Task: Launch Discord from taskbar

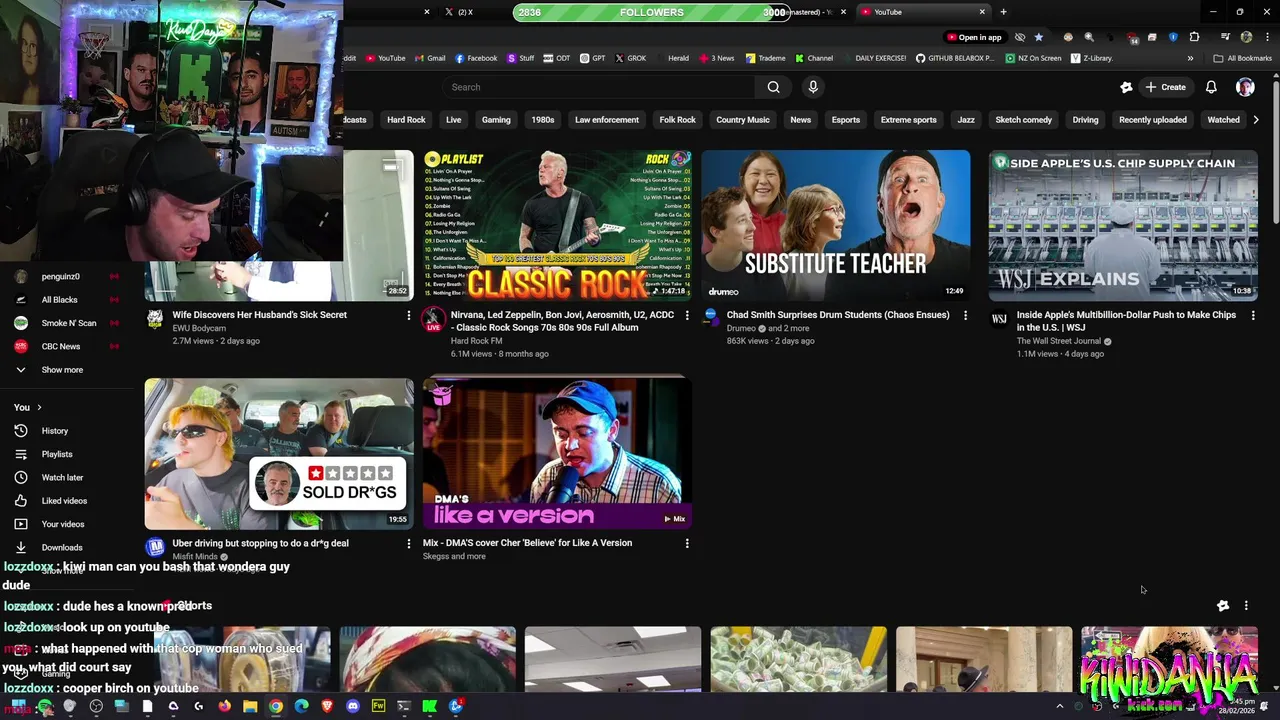Action: 352,706
